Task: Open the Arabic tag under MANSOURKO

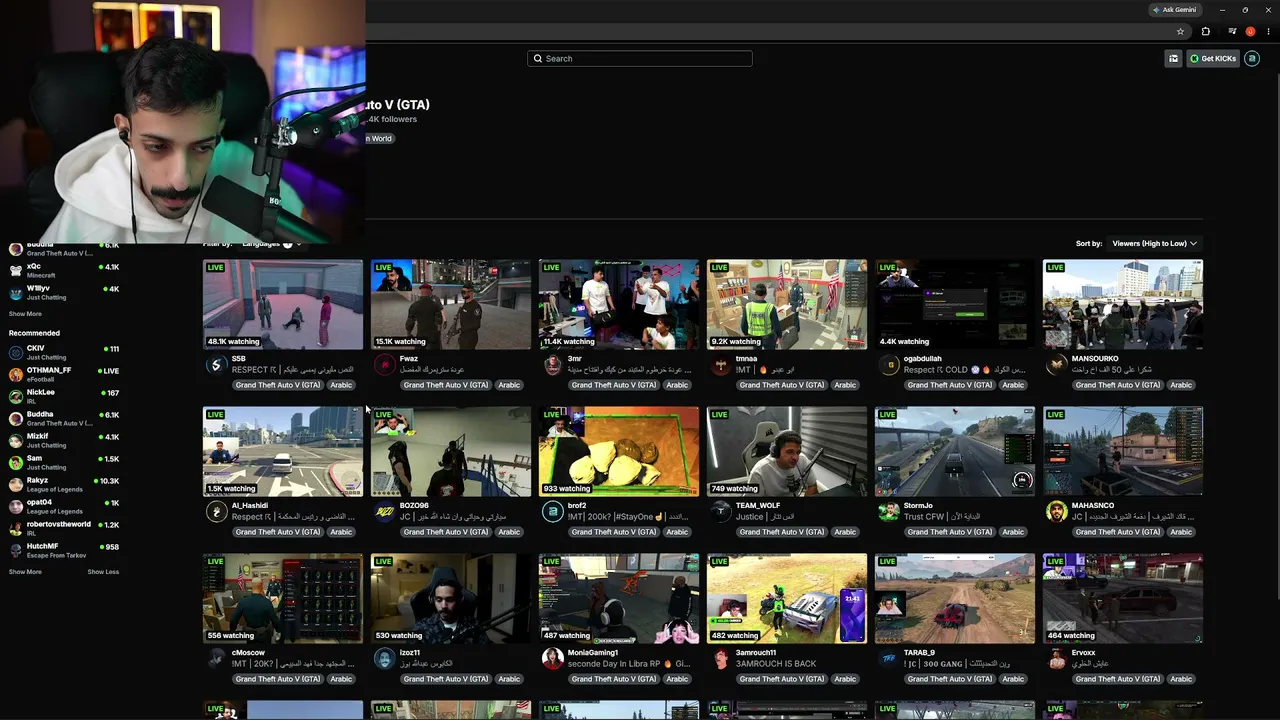Action: (1181, 385)
